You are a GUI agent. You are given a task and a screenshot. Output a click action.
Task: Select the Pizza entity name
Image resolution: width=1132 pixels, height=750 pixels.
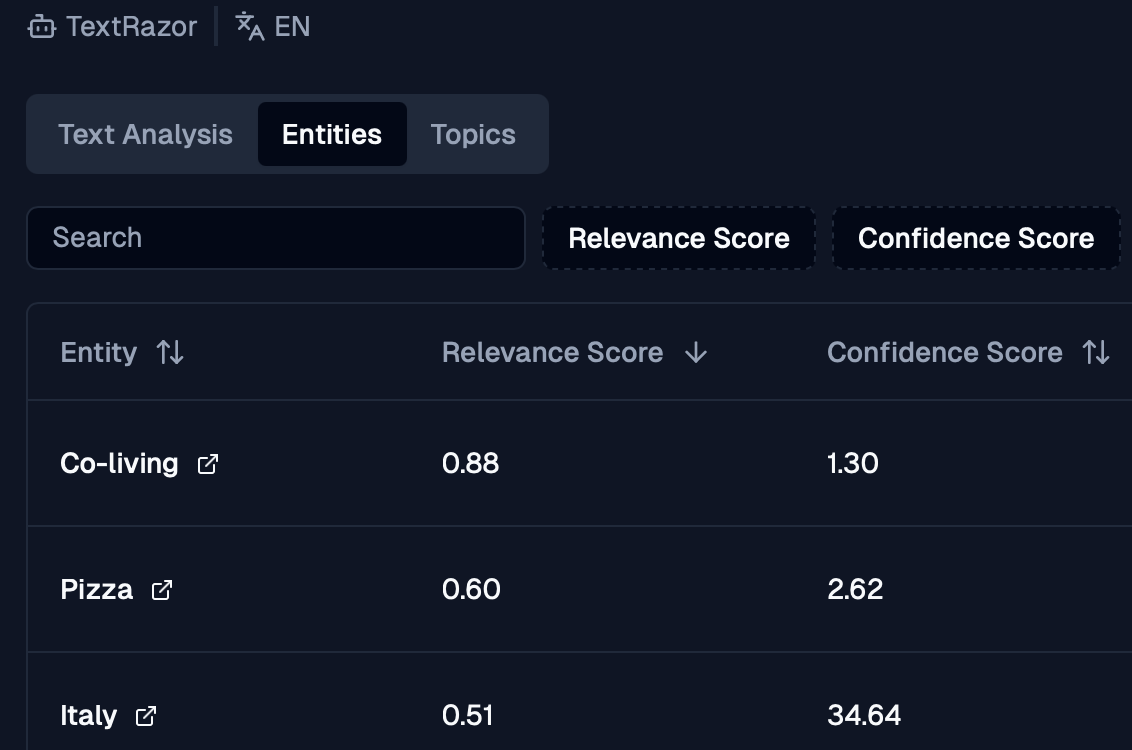click(97, 590)
